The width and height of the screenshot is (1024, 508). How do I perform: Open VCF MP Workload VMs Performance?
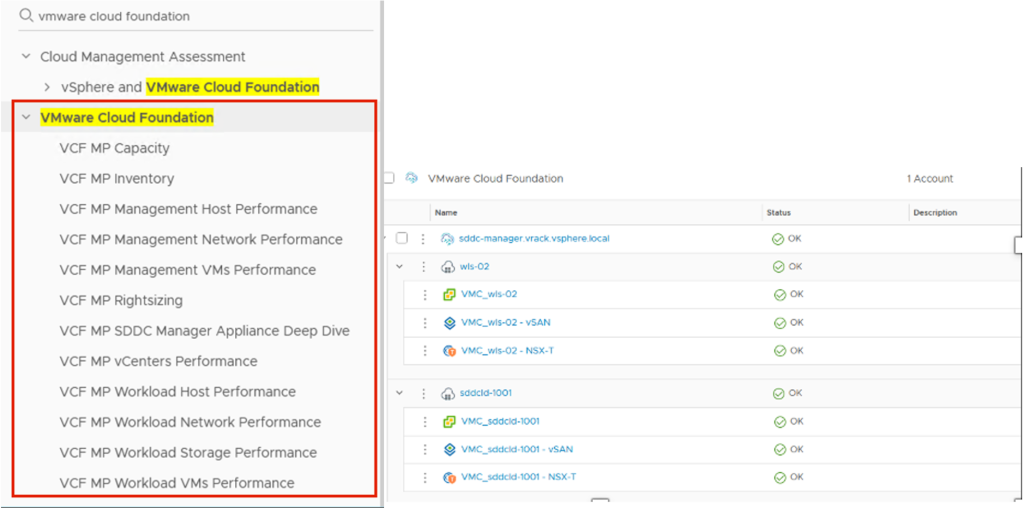(176, 483)
